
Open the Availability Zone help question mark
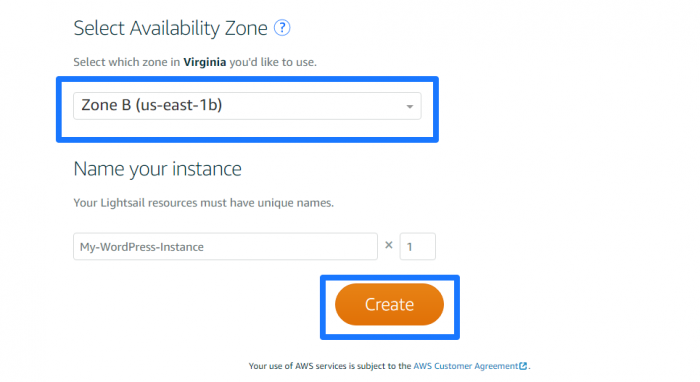tap(282, 28)
